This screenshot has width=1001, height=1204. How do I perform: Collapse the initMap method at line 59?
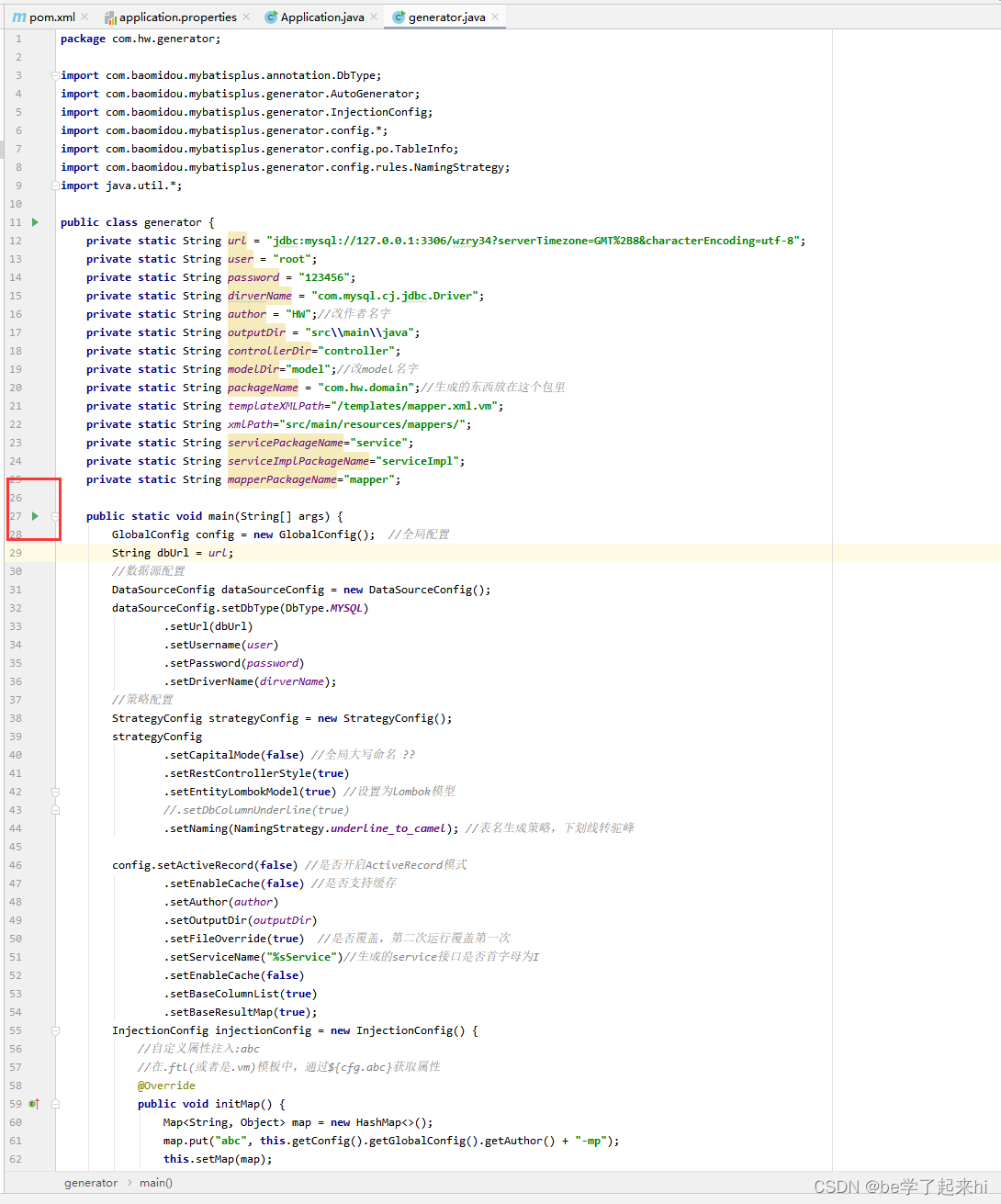[55, 1104]
